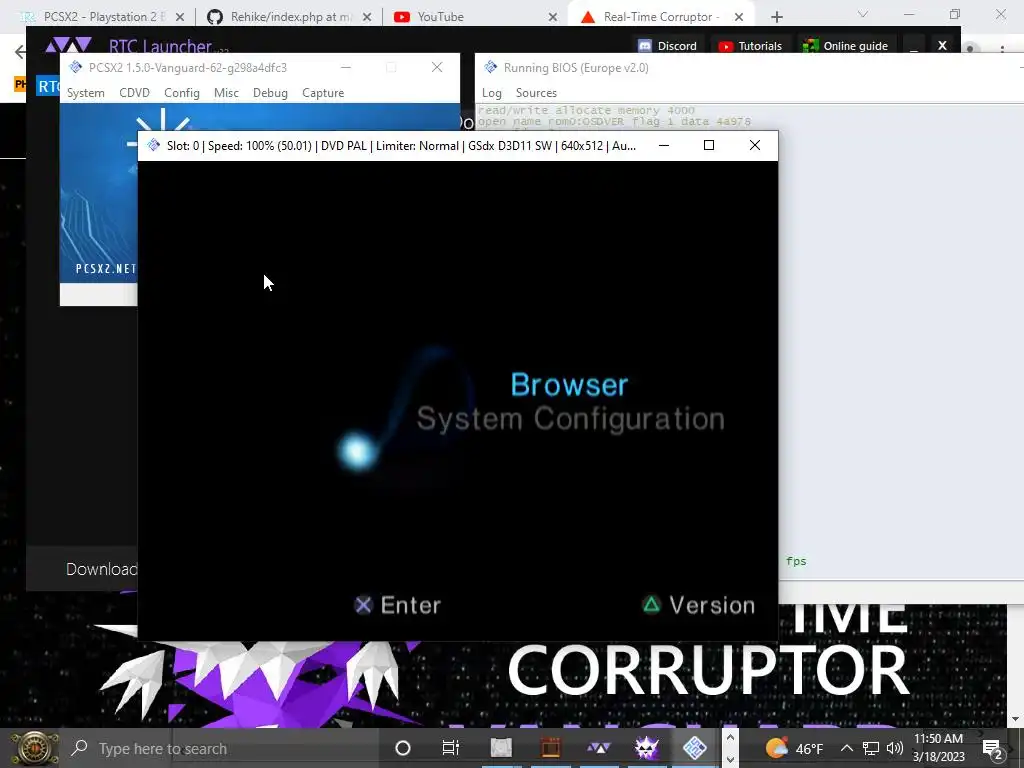
Task: Click the game window title bar icon
Action: click(x=153, y=145)
